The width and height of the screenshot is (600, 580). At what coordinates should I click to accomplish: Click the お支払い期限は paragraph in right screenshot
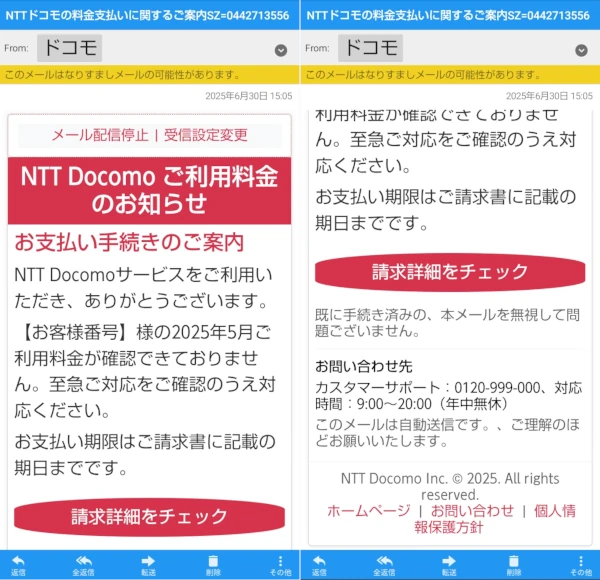[445, 210]
